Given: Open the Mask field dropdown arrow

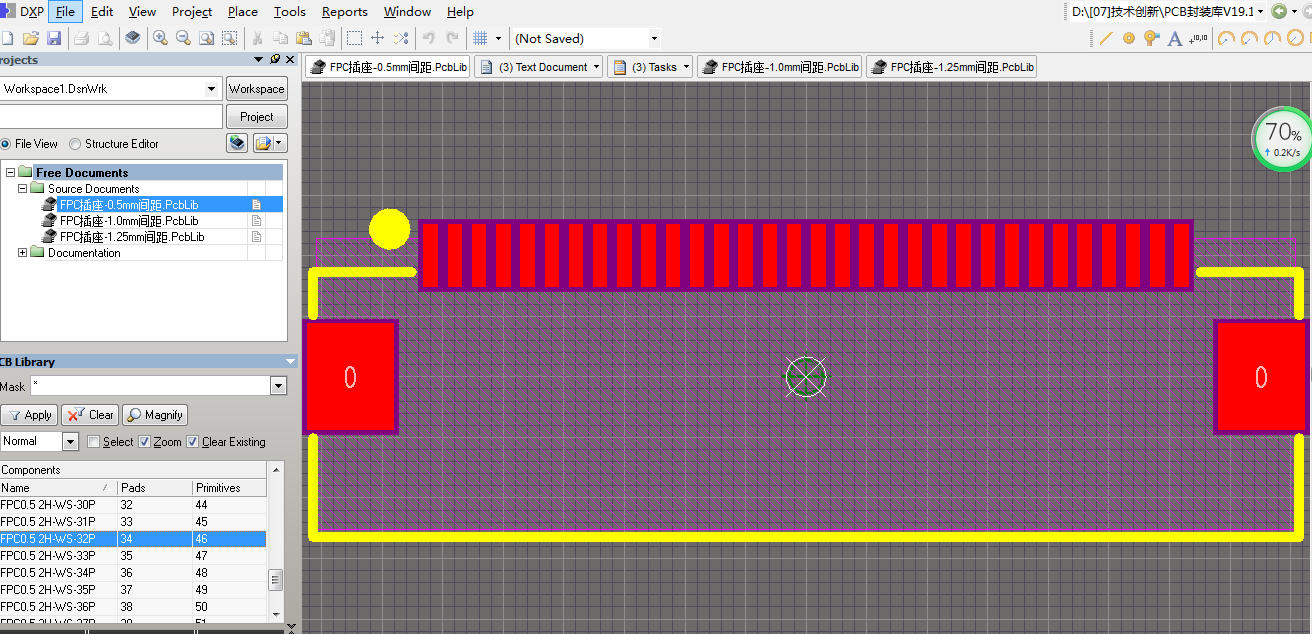Looking at the screenshot, I should tap(278, 386).
